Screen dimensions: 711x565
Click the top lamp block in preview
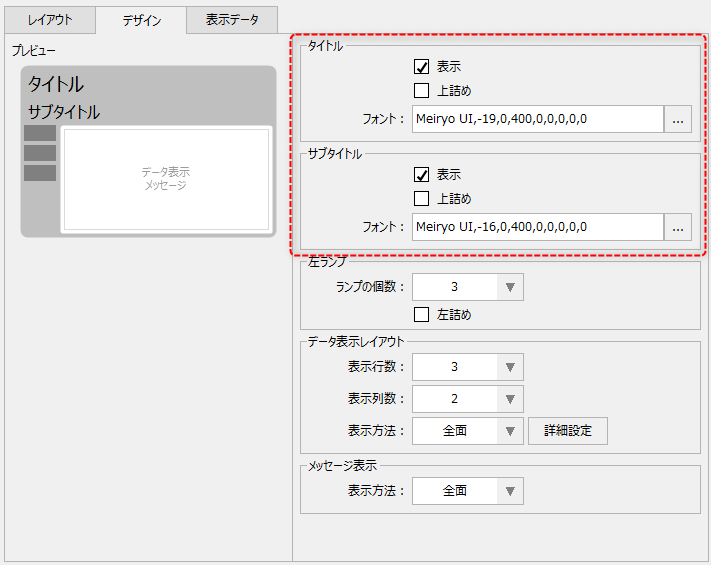[40, 133]
